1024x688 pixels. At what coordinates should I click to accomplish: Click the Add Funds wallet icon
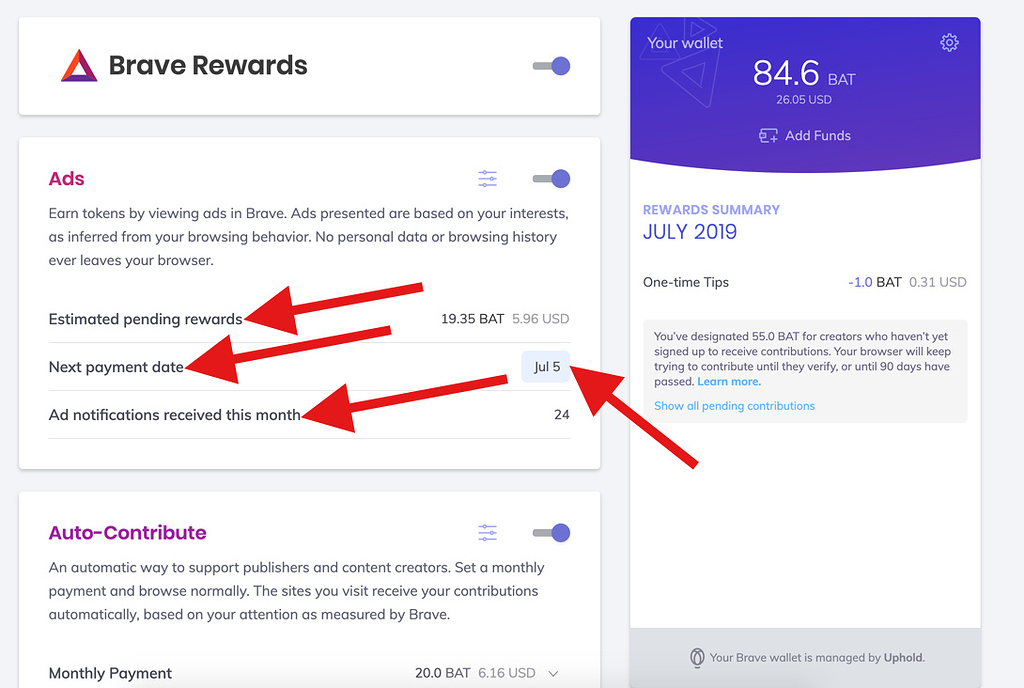point(767,136)
